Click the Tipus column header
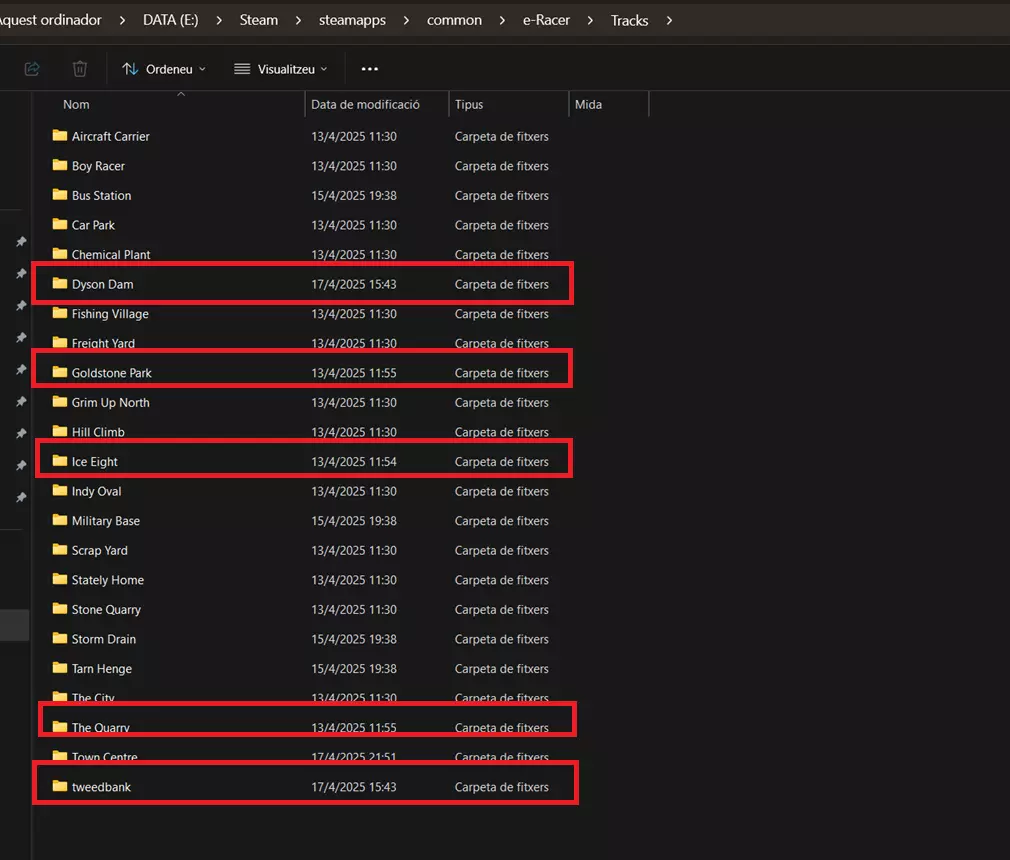The image size is (1010, 860). pos(469,105)
